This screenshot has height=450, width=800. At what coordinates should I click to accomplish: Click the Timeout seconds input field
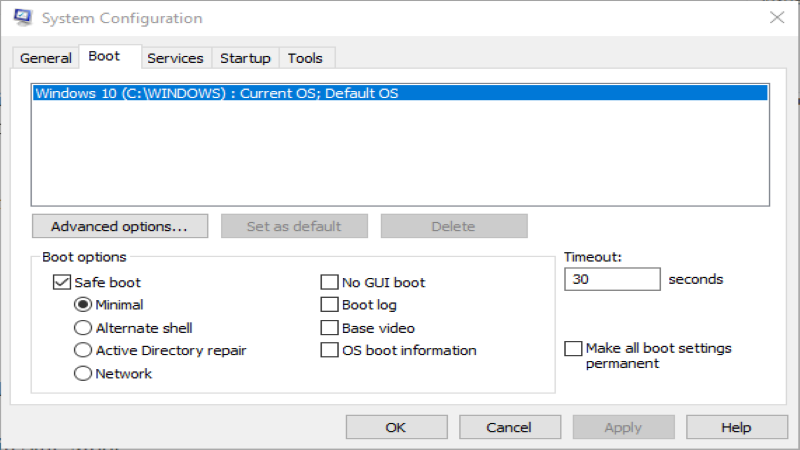[x=612, y=280]
